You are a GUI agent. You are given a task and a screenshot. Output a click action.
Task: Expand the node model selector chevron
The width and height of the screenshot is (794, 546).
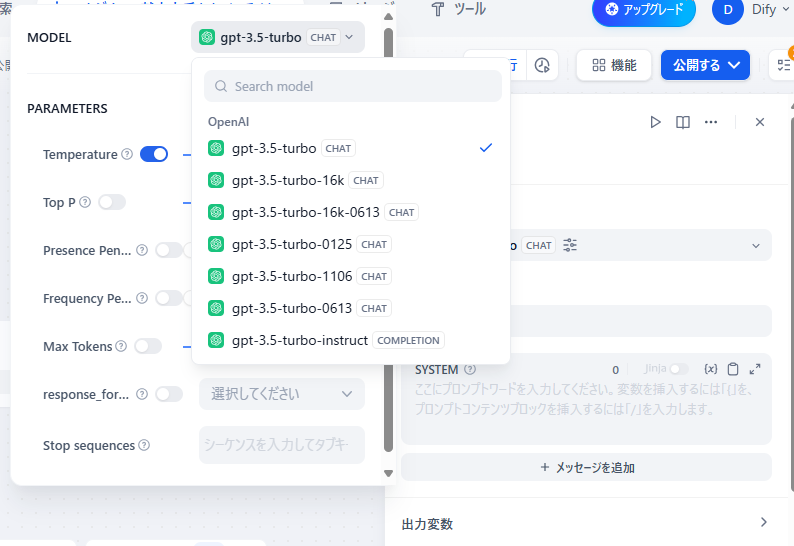pos(756,246)
